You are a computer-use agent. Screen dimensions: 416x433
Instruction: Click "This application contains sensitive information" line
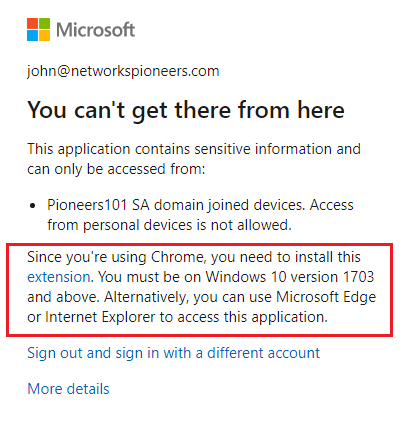pos(194,149)
